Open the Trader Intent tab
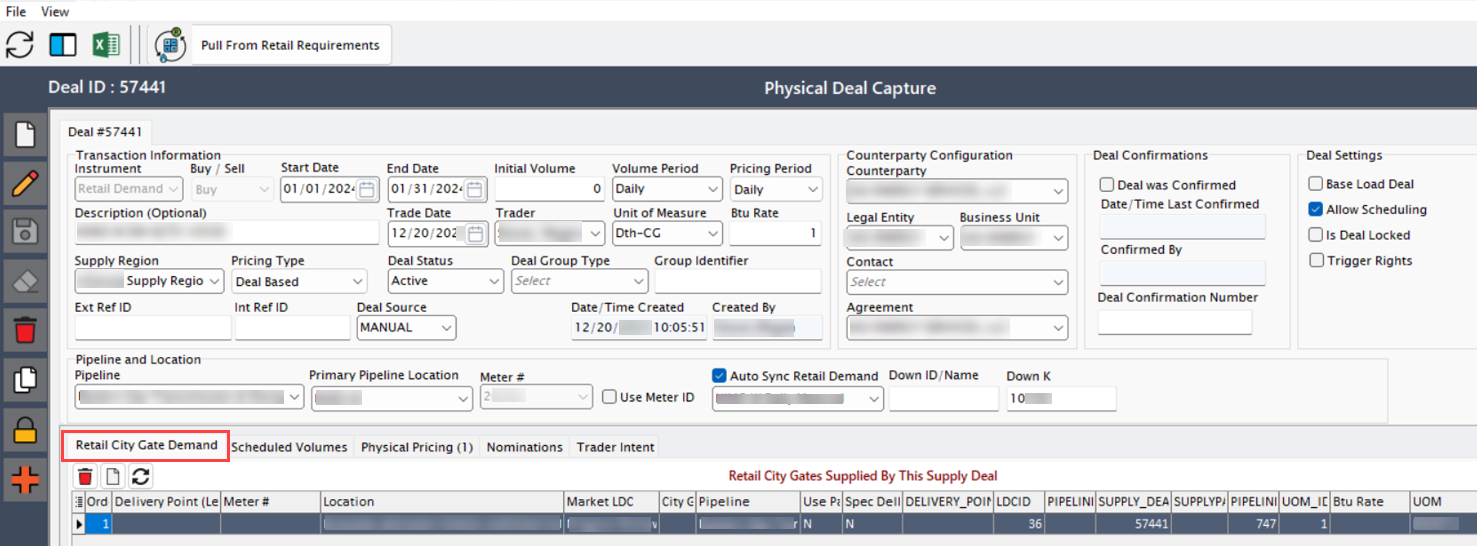This screenshot has height=546, width=1477. 616,447
